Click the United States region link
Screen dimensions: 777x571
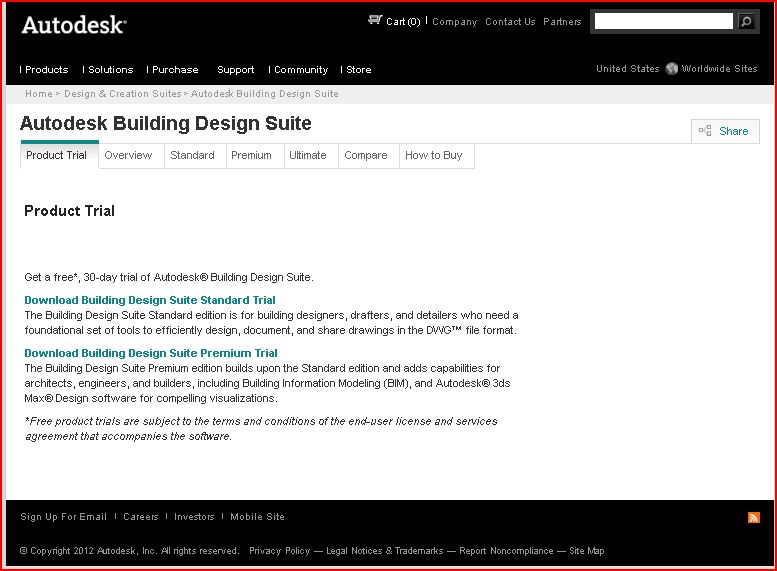pos(627,69)
